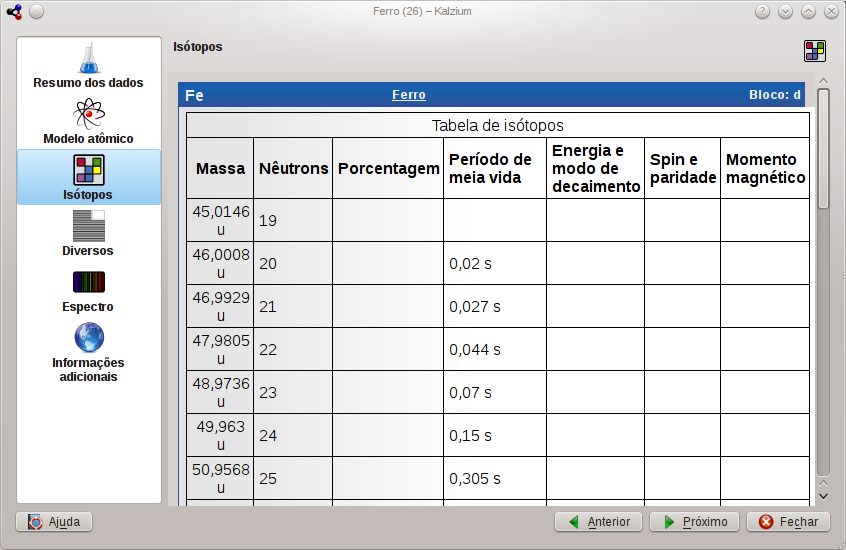Go to next element with Próximo
Screen dimensions: 846x550
[695, 522]
